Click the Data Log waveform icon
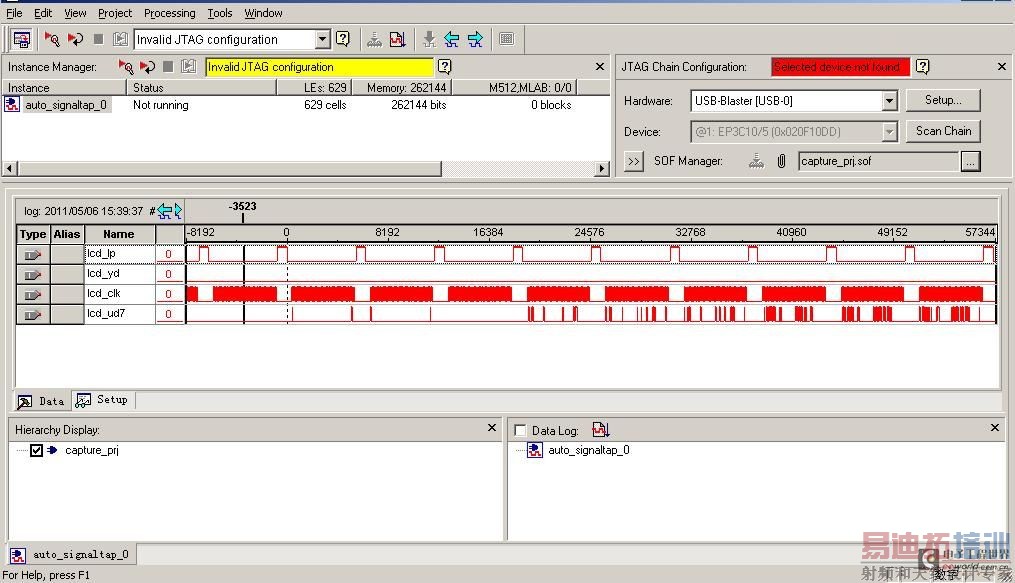The width and height of the screenshot is (1015, 583). click(x=601, y=430)
